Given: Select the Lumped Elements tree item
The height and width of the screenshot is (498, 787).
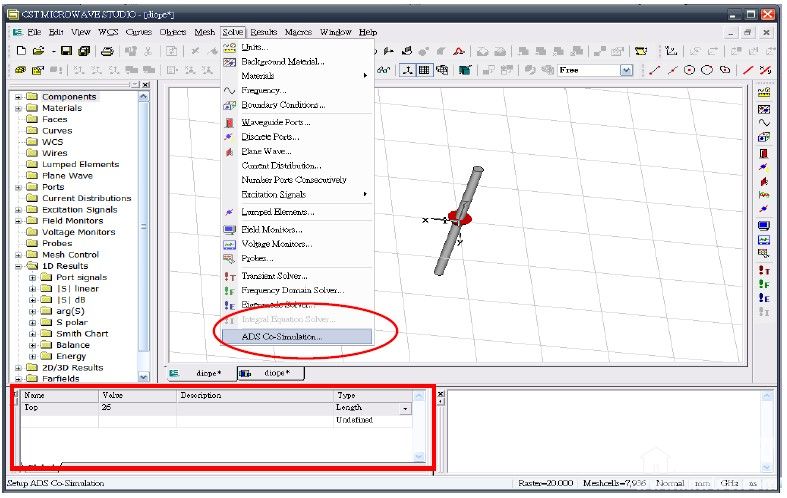Looking at the screenshot, I should coord(80,164).
